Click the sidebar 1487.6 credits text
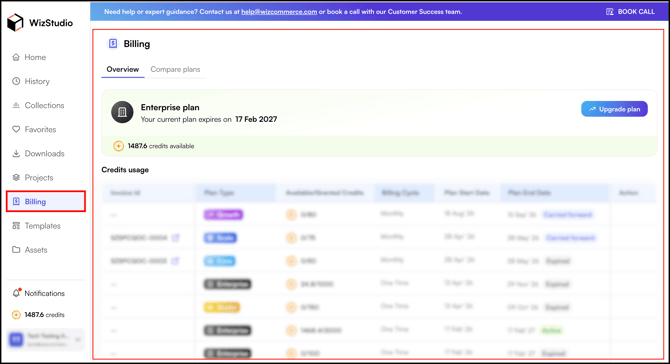Image resolution: width=670 pixels, height=364 pixels. pyautogui.click(x=44, y=314)
